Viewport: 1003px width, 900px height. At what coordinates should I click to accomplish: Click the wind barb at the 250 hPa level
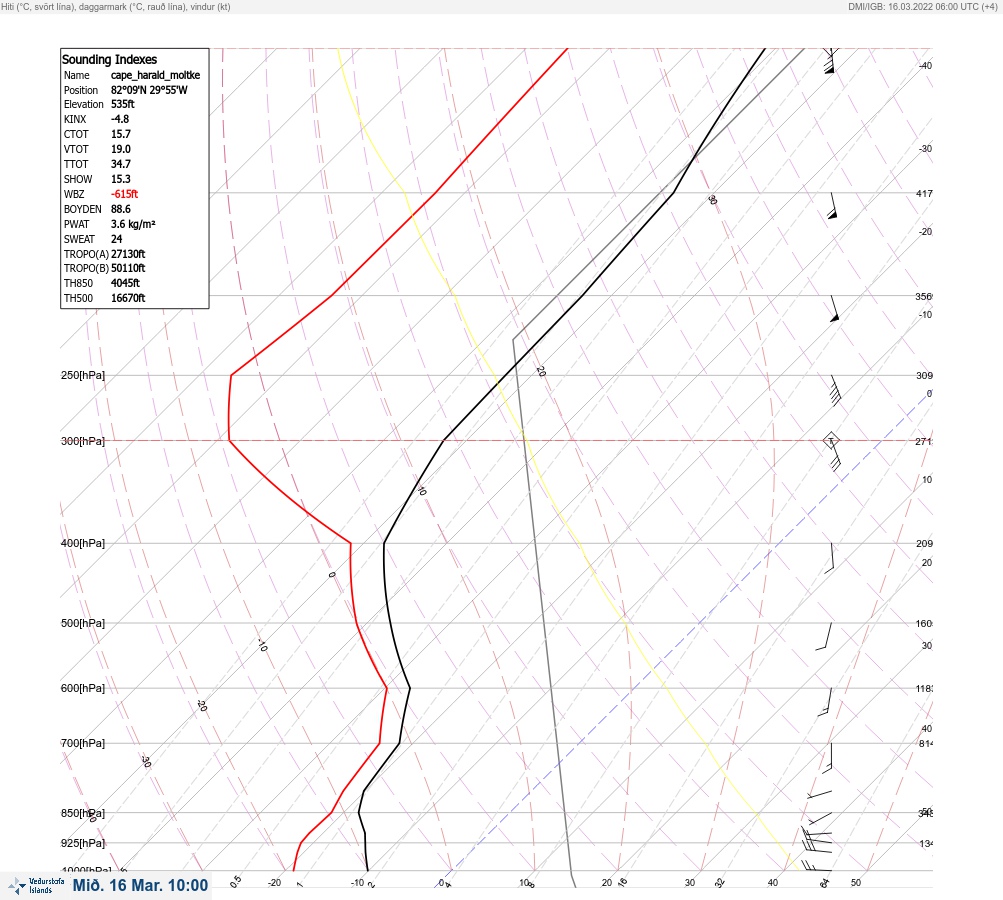point(835,391)
